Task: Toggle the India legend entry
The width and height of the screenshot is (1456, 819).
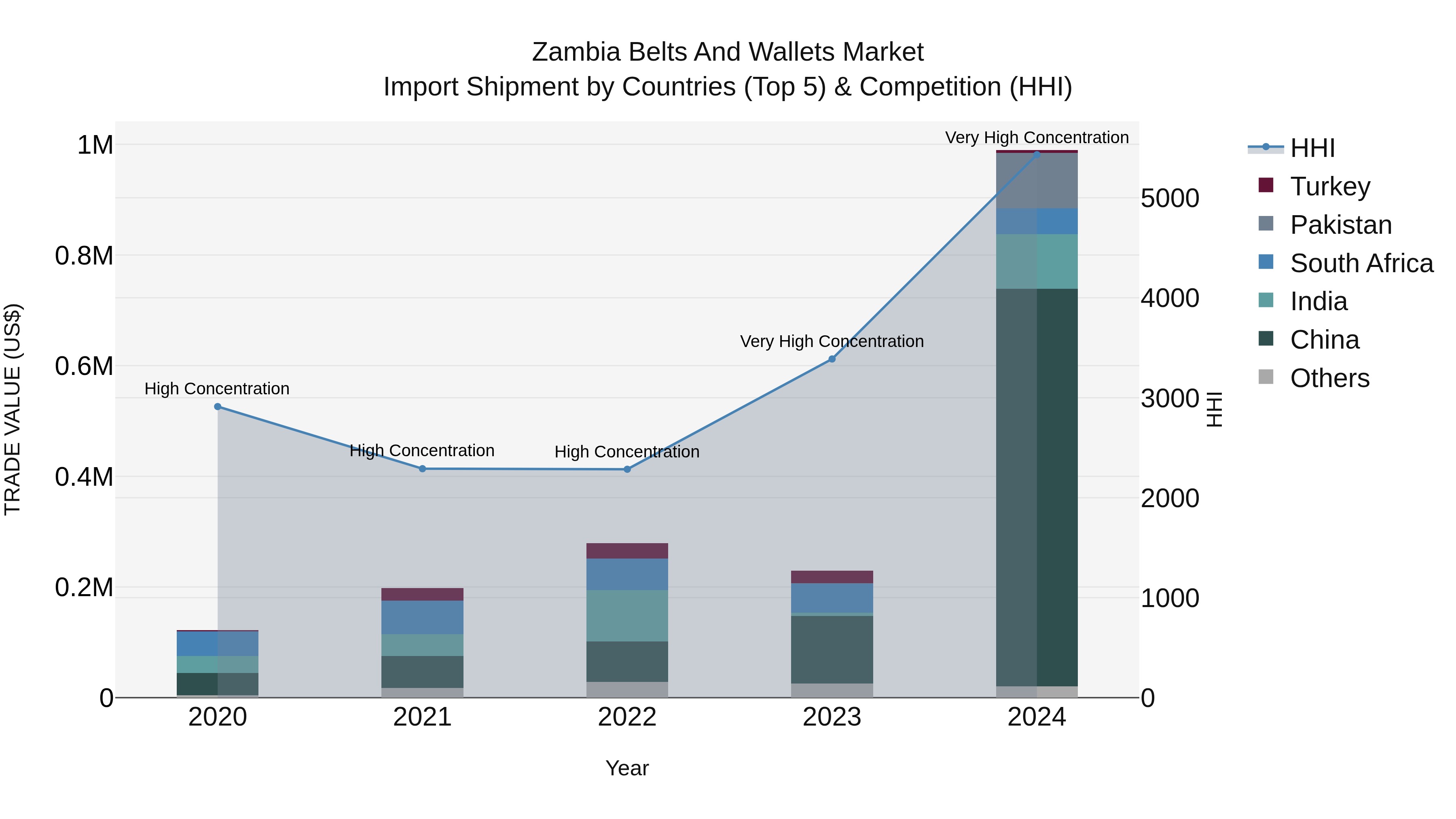Action: click(x=1303, y=301)
